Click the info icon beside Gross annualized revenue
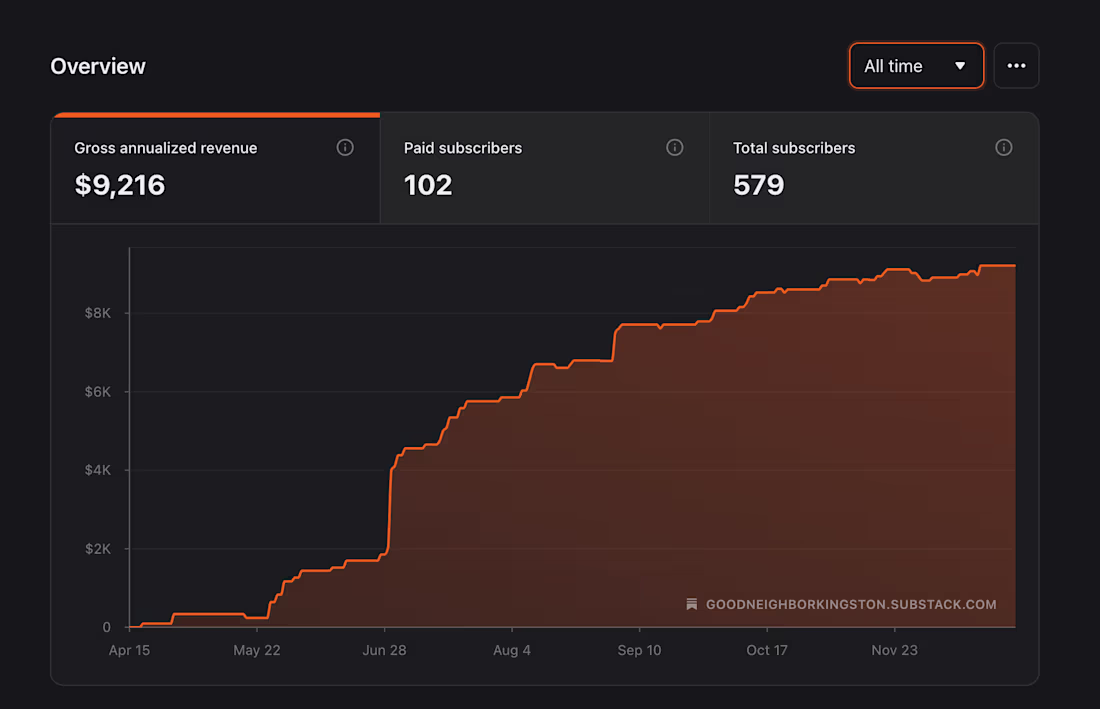The width and height of the screenshot is (1100, 709). [x=344, y=147]
